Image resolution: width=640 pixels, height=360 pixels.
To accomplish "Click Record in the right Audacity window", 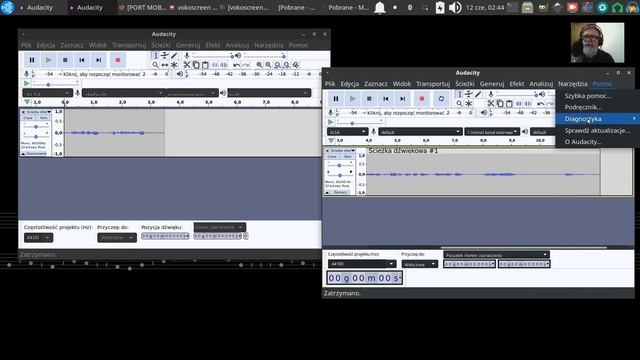I will click(422, 99).
